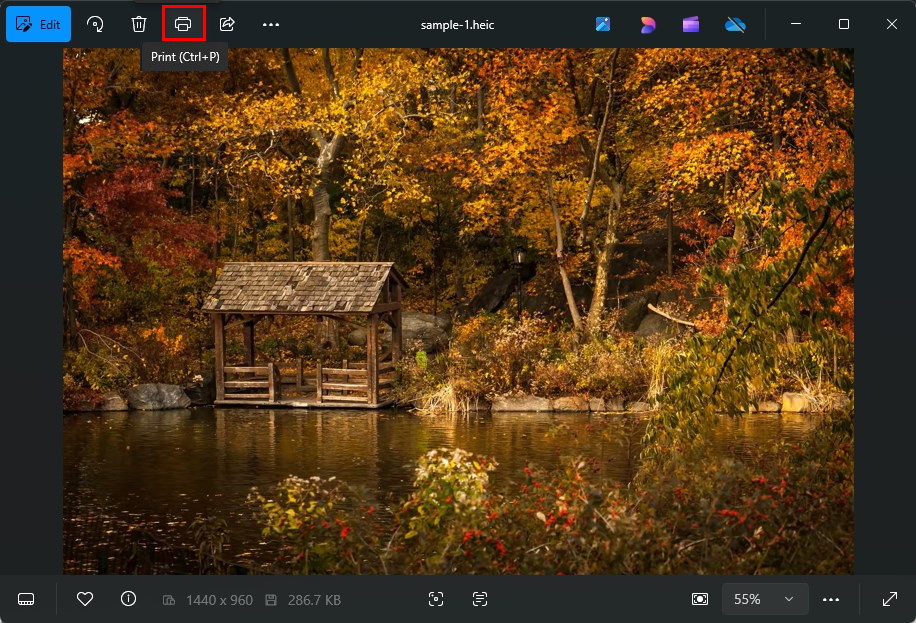Open the bottom more-options menu
Screen dimensions: 916x623
(x=831, y=598)
